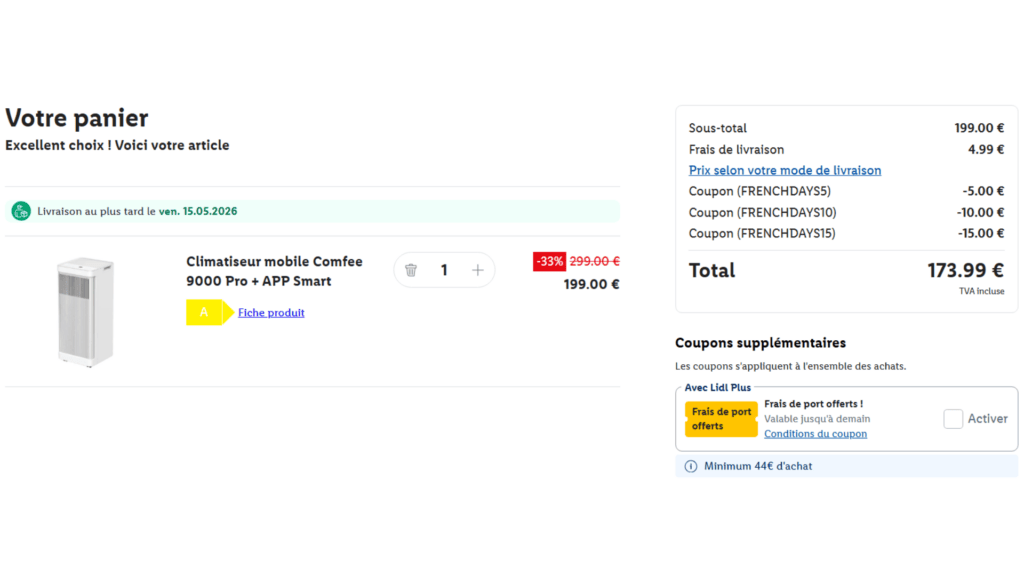Click the quantity value 1
This screenshot has height=576, width=1024.
[x=444, y=270]
